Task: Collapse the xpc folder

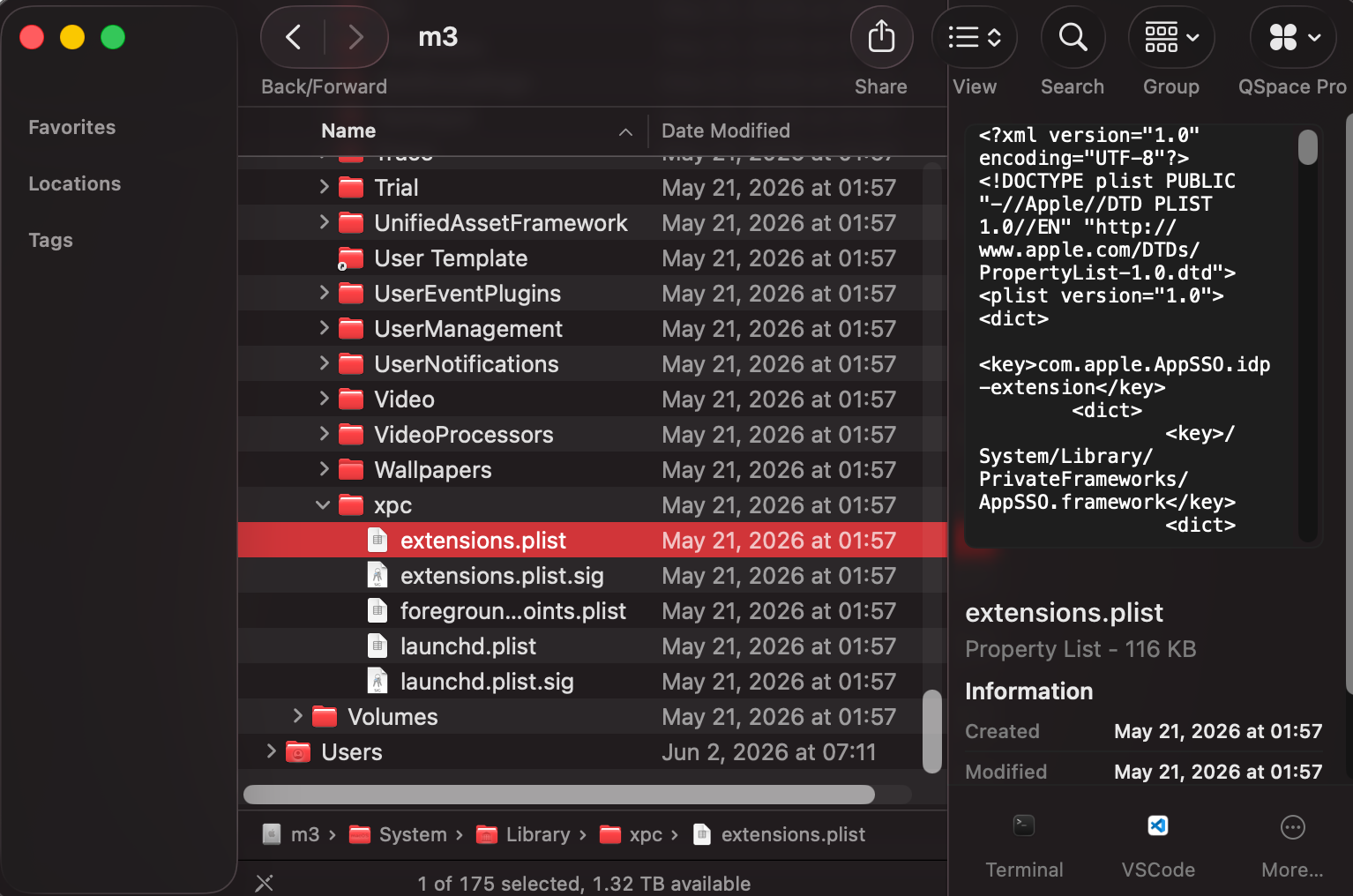Action: click(x=323, y=505)
